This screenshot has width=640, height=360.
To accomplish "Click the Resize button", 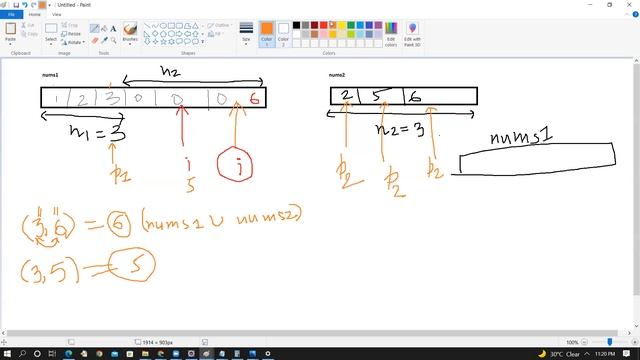I will click(71, 33).
